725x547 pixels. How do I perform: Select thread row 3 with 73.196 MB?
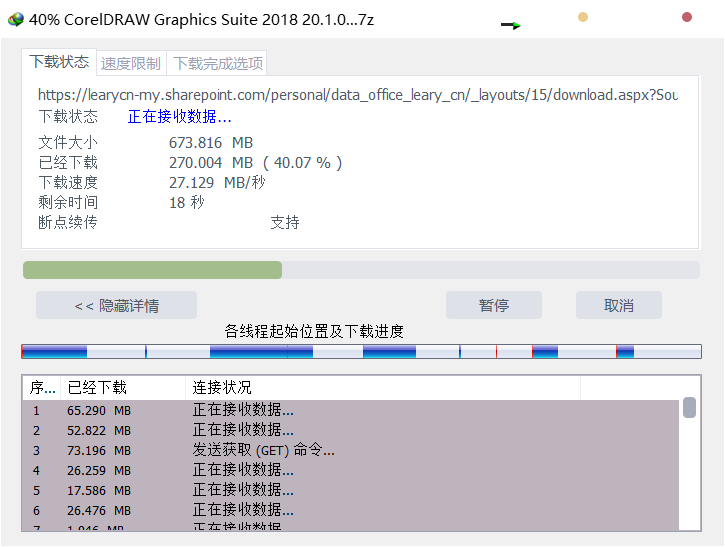tap(350, 450)
